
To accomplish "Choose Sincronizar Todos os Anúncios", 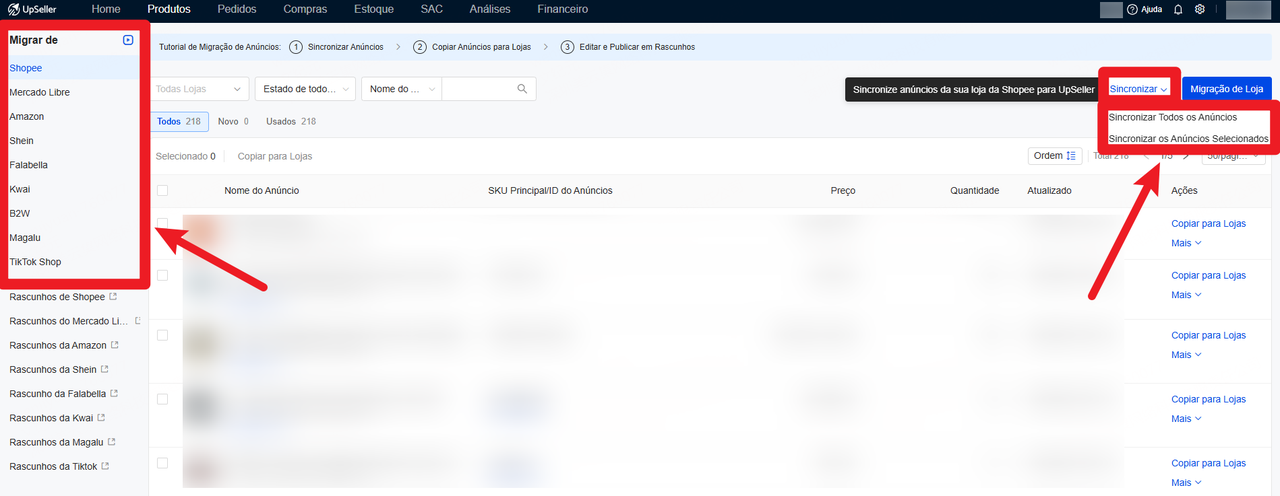I will click(1173, 117).
